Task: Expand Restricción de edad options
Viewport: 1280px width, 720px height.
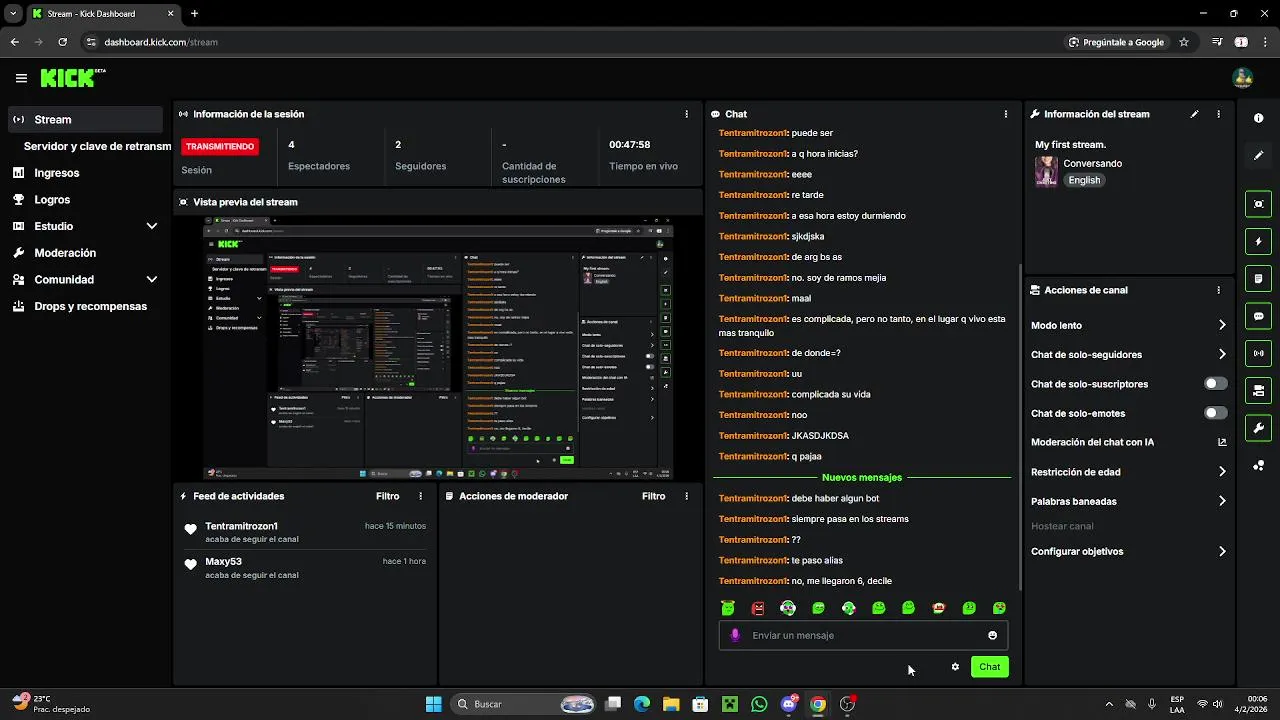Action: (x=1222, y=472)
